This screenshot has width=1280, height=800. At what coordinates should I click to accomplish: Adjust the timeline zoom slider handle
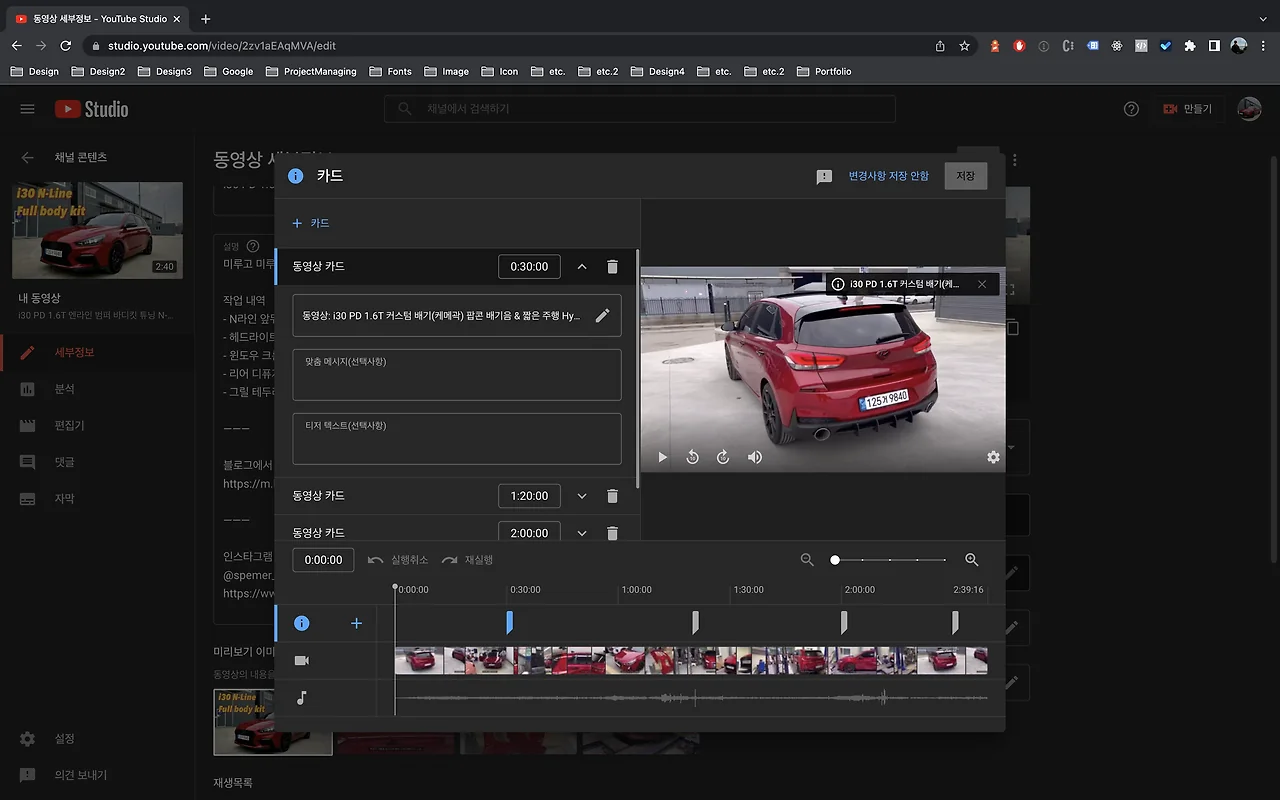tap(835, 560)
